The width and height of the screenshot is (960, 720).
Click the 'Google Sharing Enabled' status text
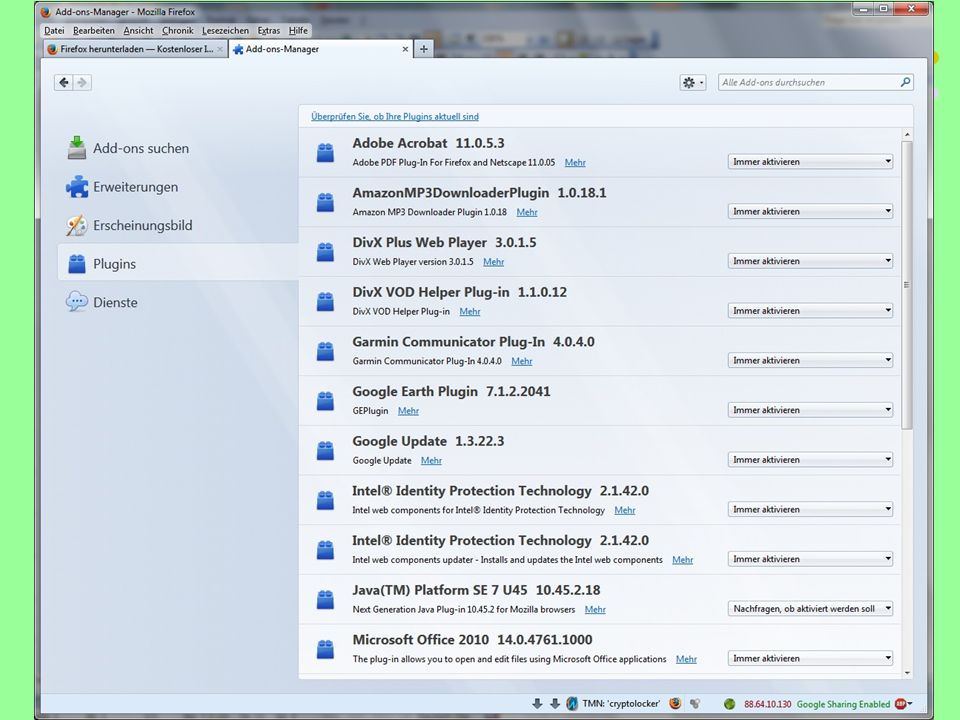click(x=843, y=704)
